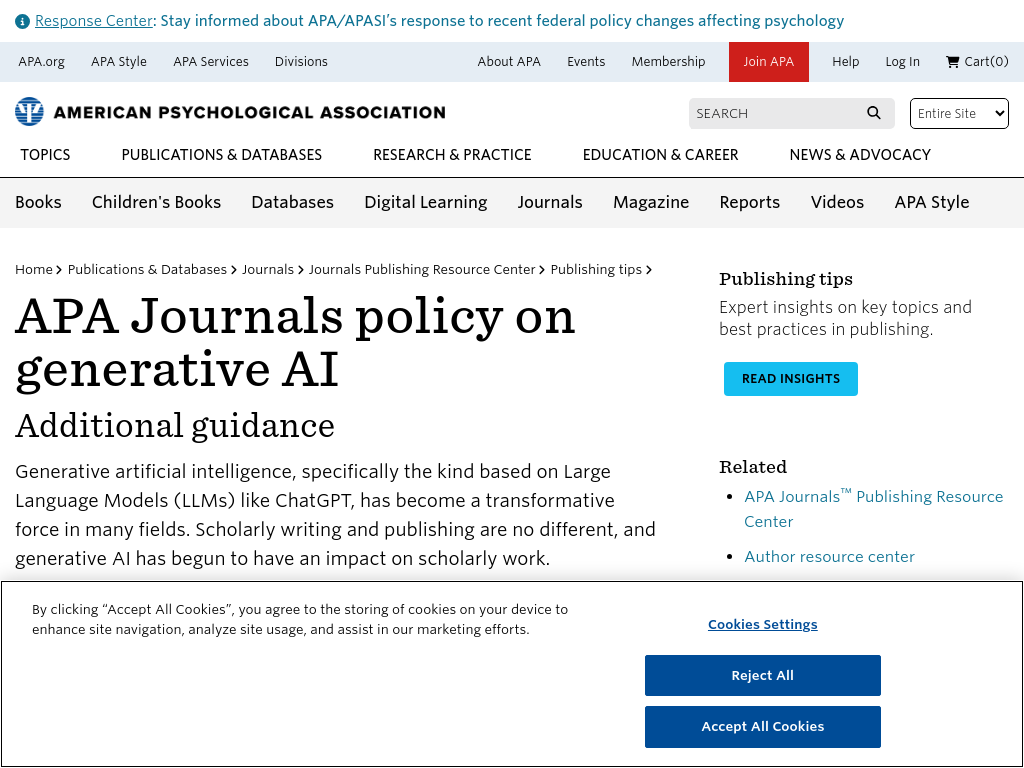Expand PUBLICATIONS & DATABASES menu
Screen dimensions: 1024x768
coord(221,155)
